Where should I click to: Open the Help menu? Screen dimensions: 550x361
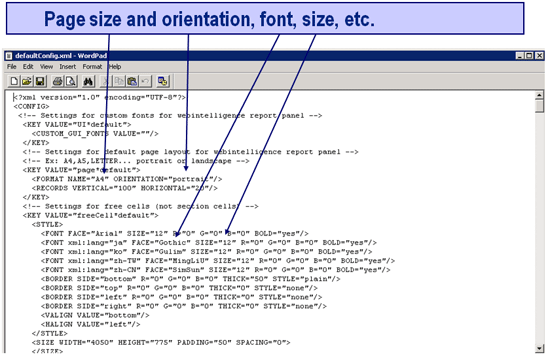coord(115,67)
